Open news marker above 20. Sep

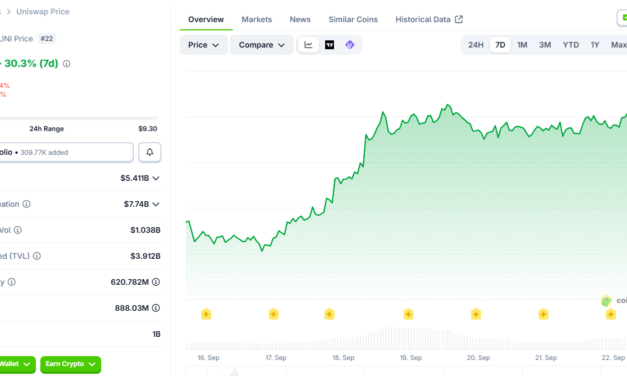476,314
